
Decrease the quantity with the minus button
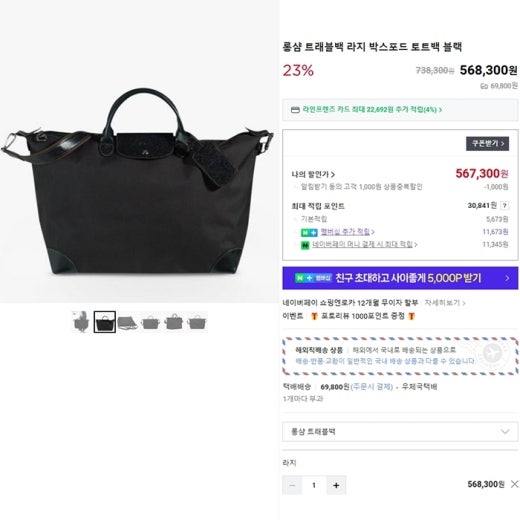(292, 485)
